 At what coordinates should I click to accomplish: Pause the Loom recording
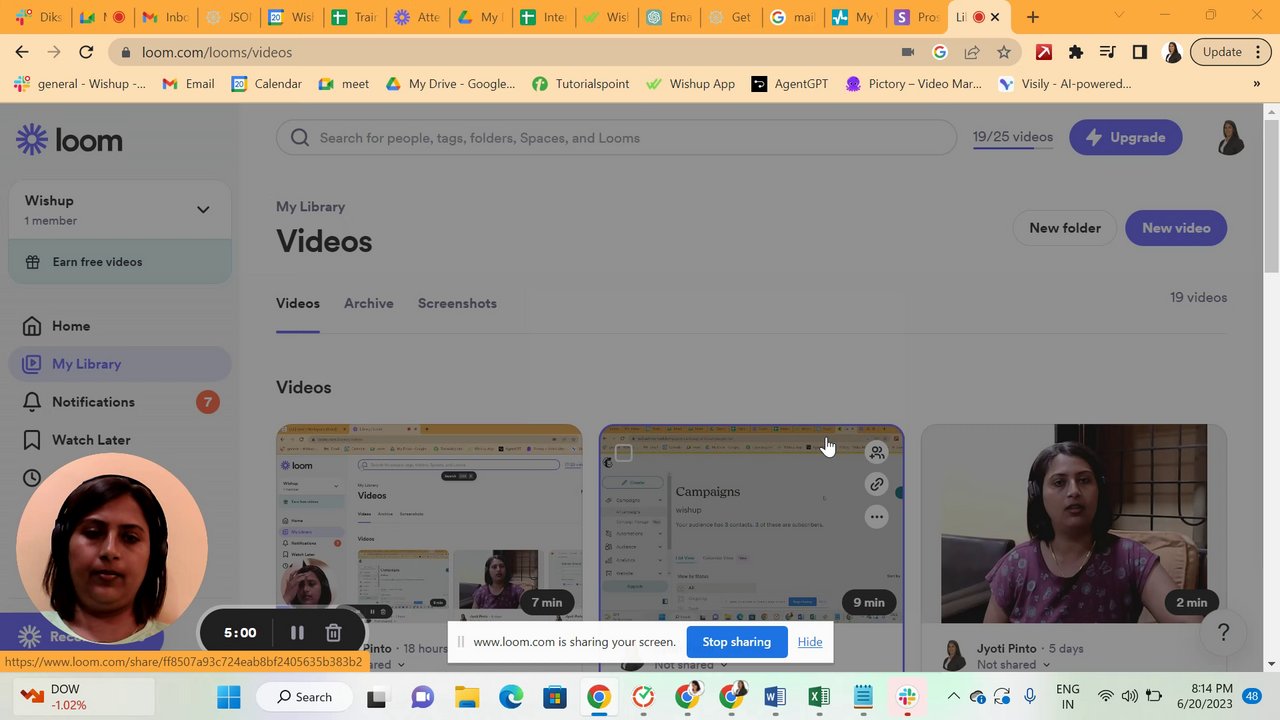tap(297, 633)
